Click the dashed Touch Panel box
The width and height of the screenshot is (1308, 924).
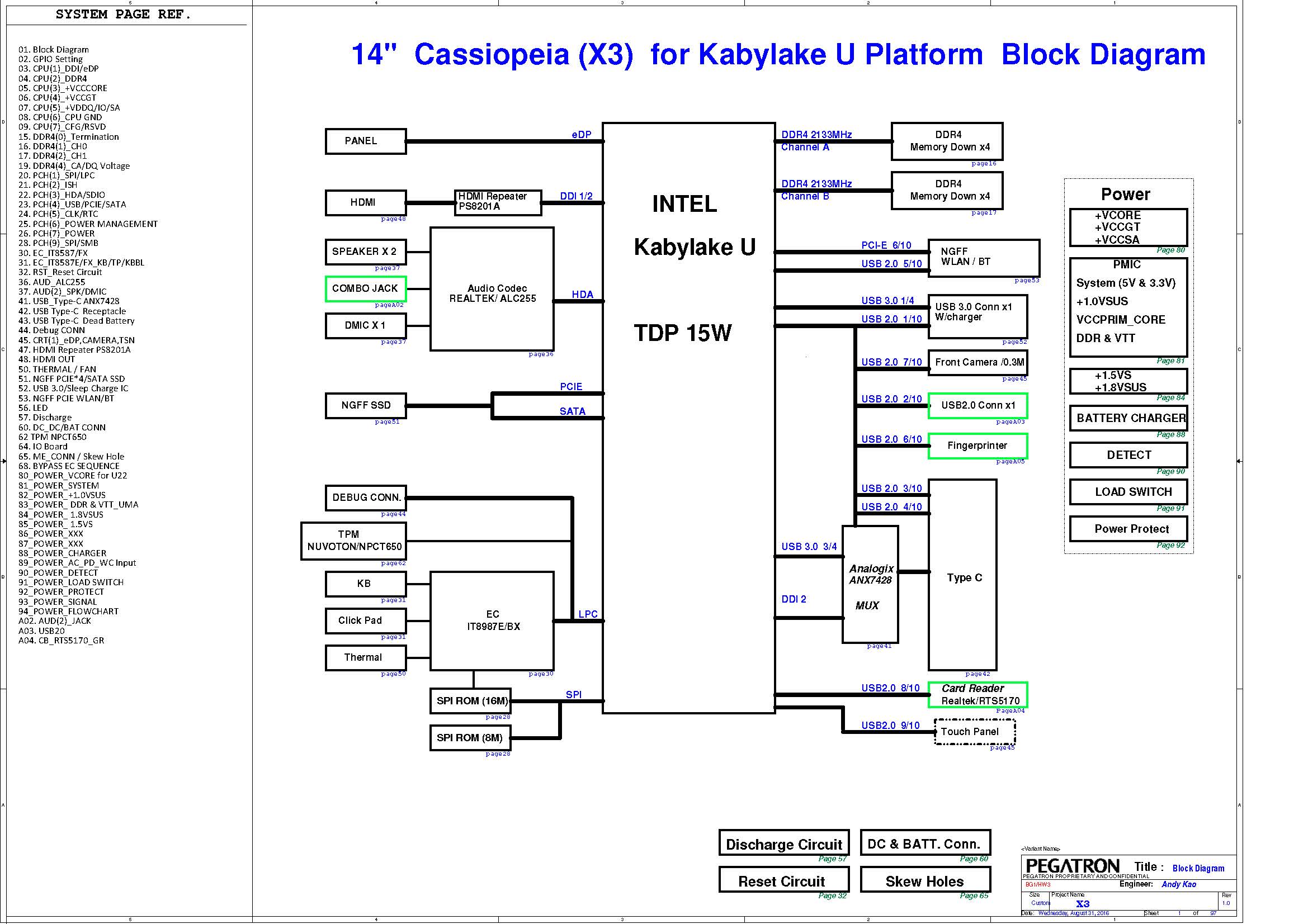coord(974,732)
